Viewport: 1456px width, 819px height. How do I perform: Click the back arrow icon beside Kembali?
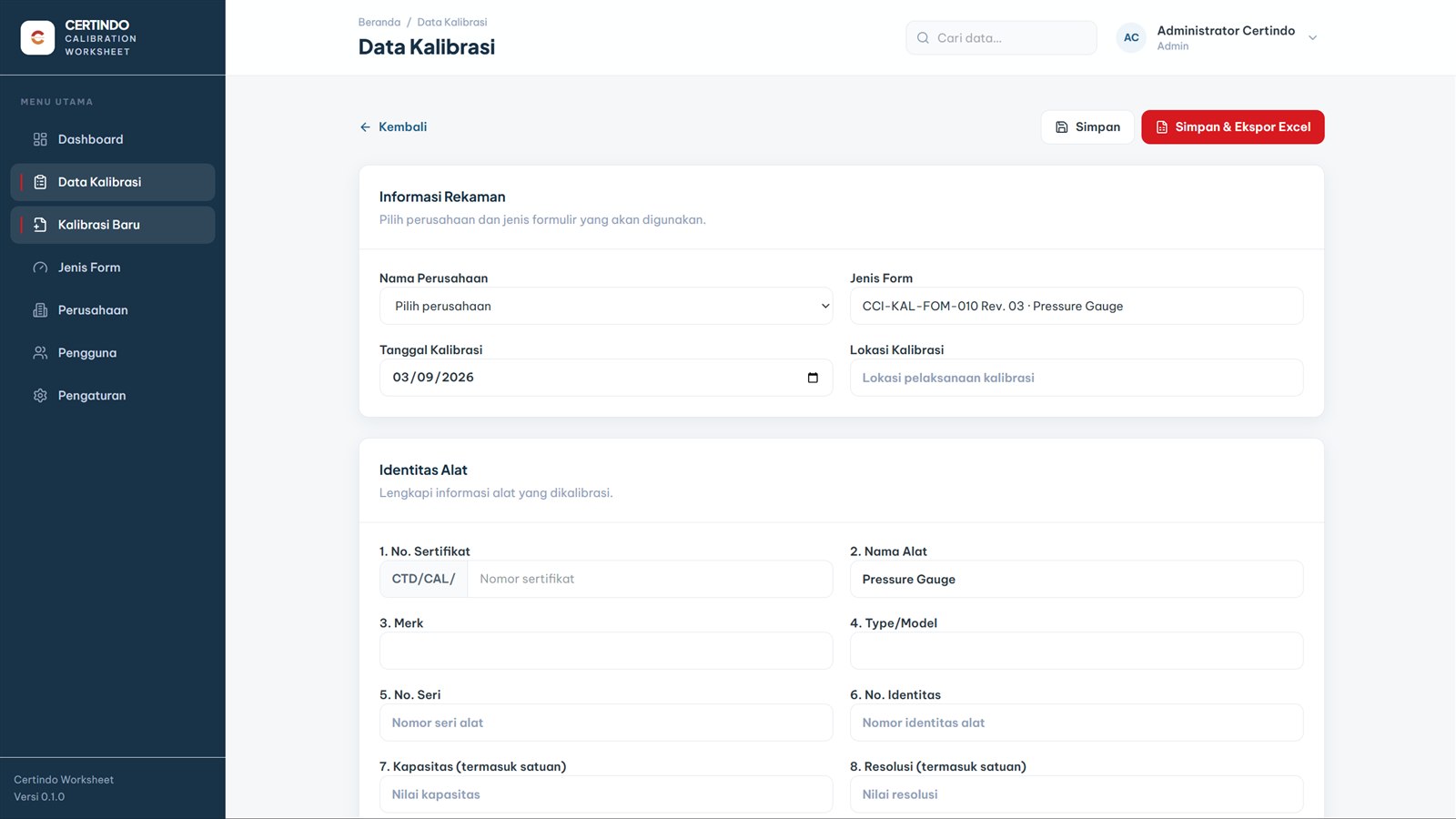(365, 127)
